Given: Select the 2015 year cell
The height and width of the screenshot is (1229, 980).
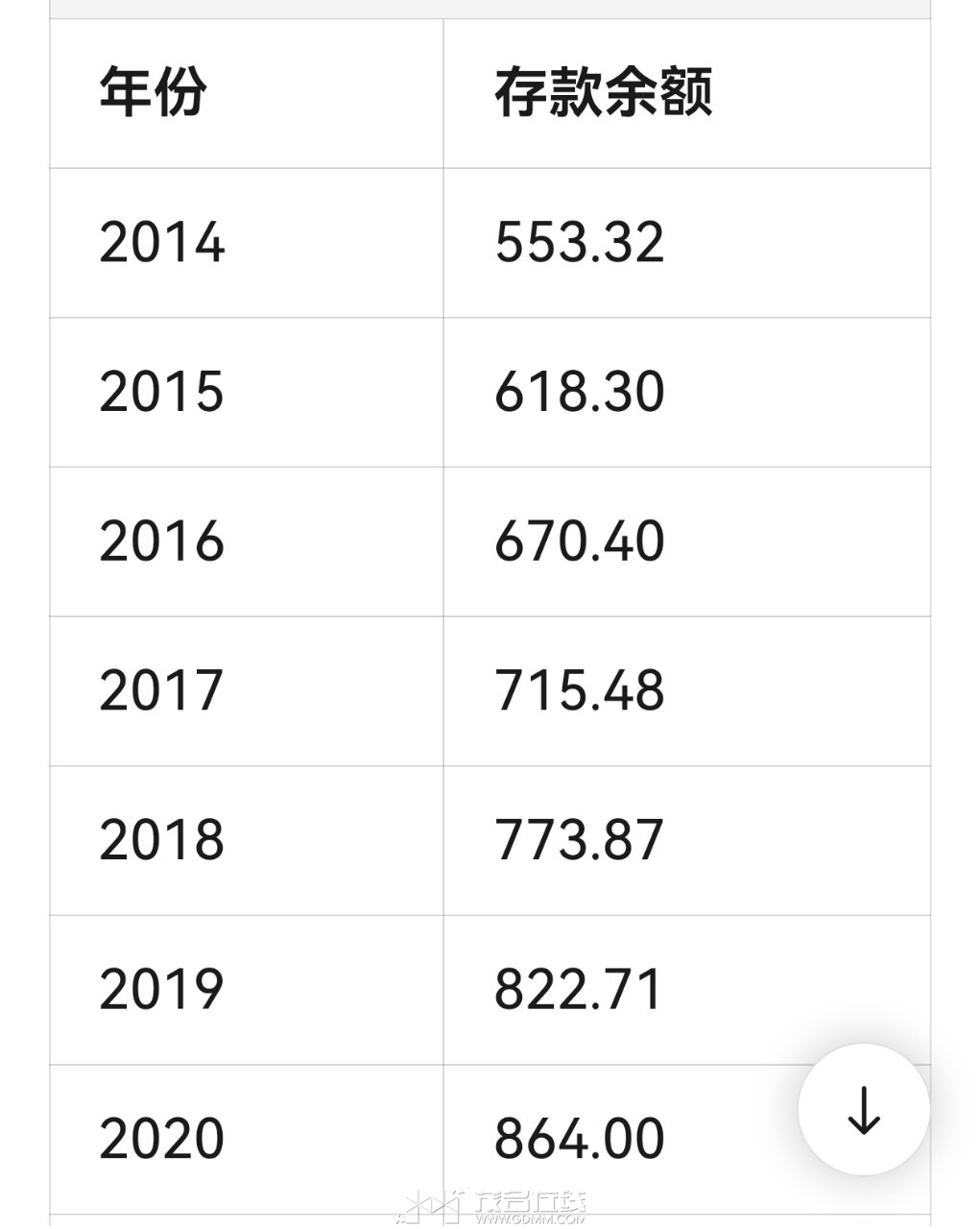Looking at the screenshot, I should pyautogui.click(x=161, y=392).
